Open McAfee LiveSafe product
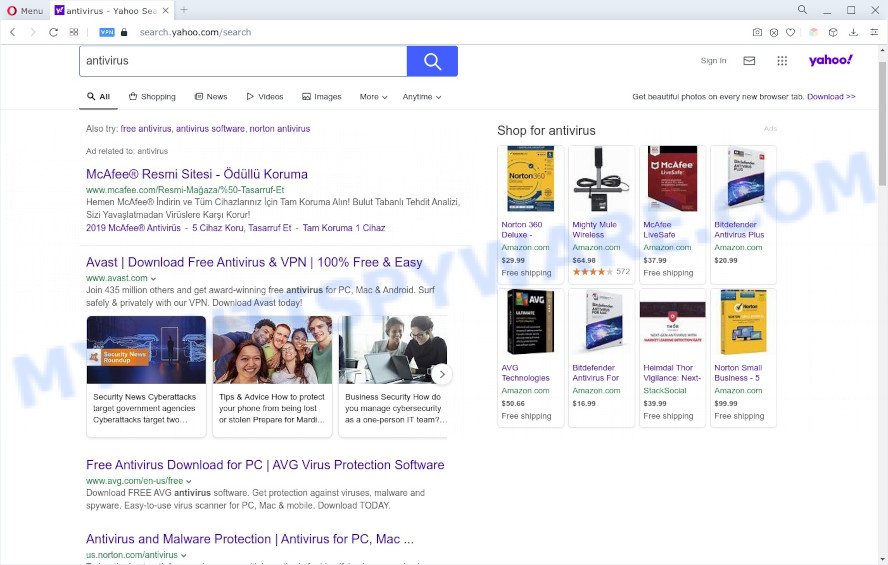 (x=673, y=215)
